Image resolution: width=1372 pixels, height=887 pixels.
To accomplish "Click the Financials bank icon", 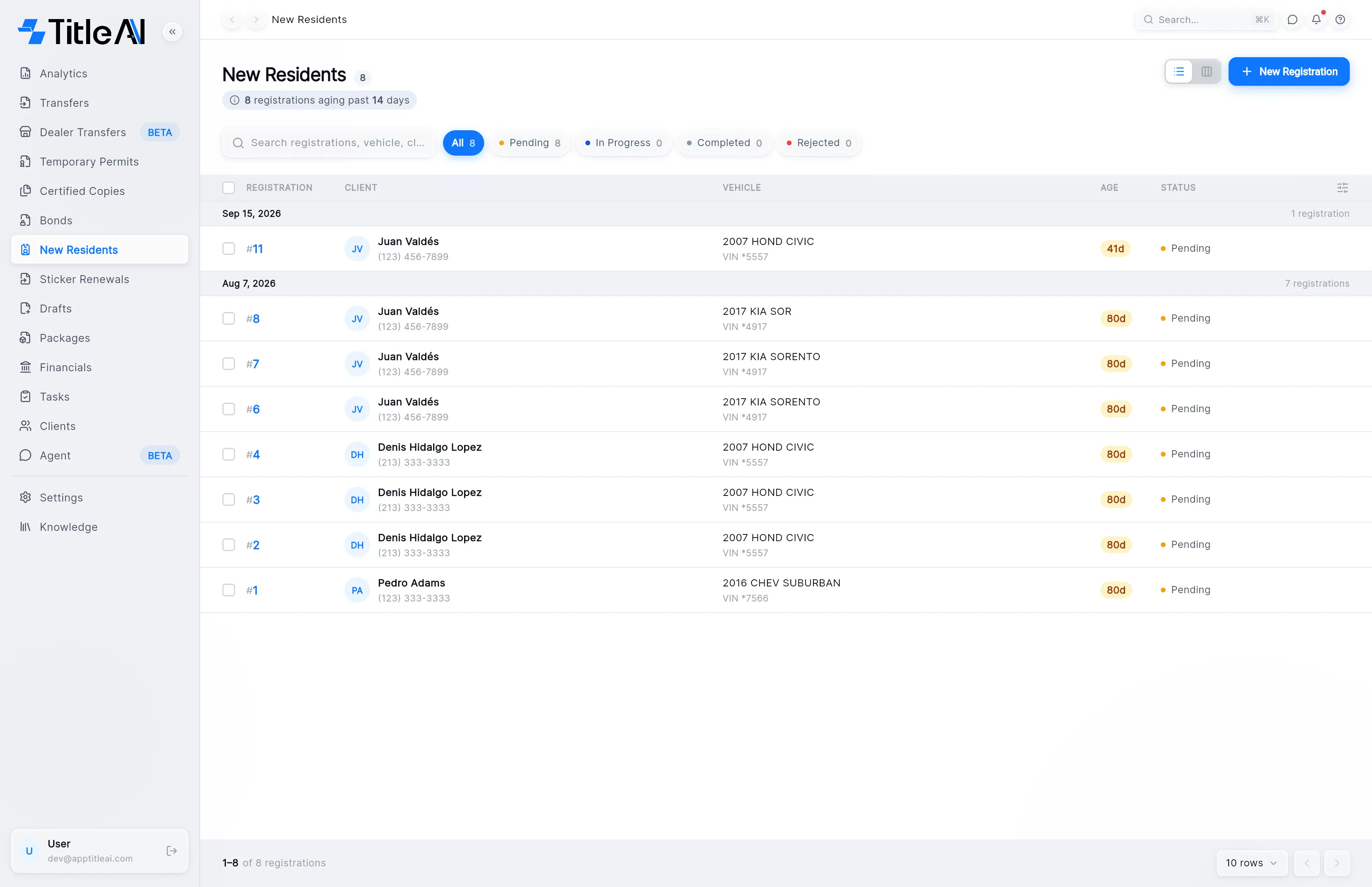I will point(25,367).
